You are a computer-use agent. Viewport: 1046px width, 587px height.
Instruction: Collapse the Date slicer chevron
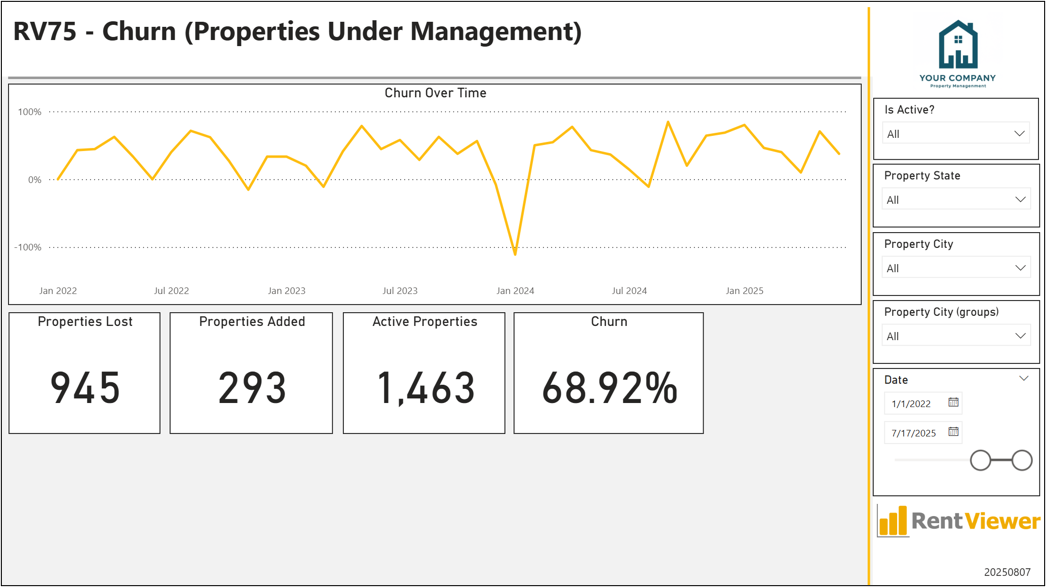click(x=1024, y=379)
